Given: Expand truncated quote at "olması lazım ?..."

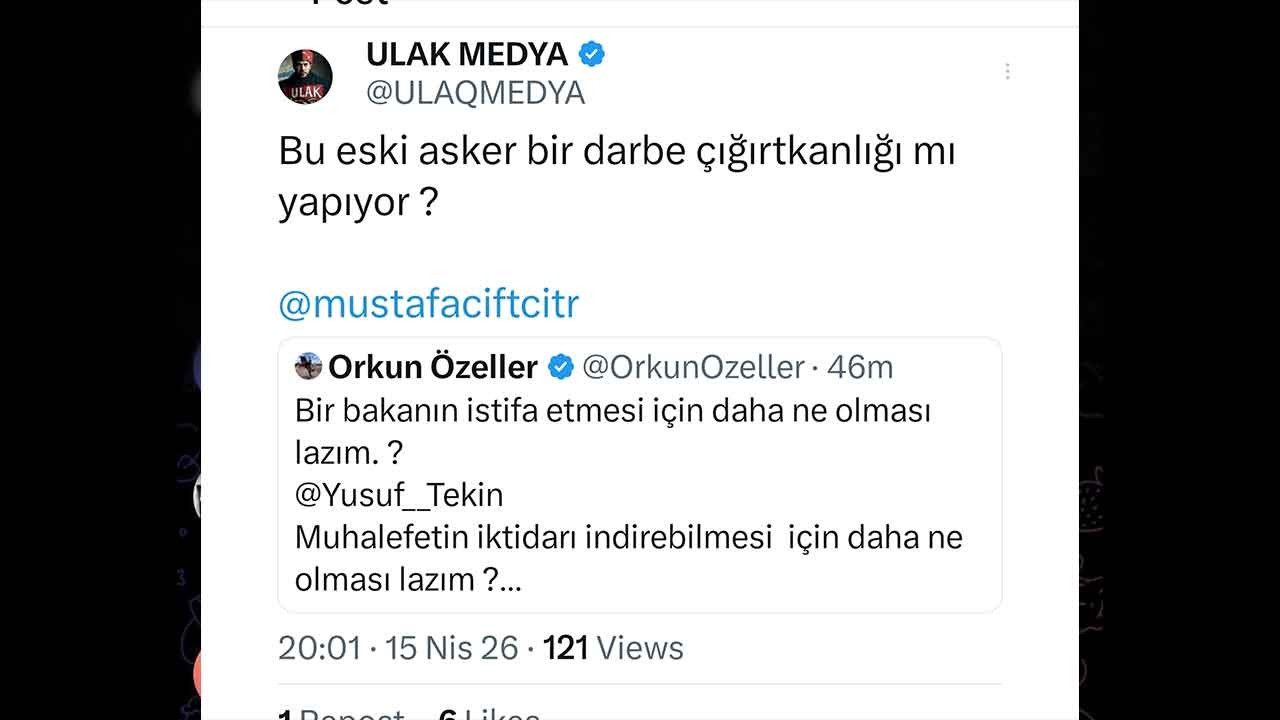Looking at the screenshot, I should click(408, 579).
